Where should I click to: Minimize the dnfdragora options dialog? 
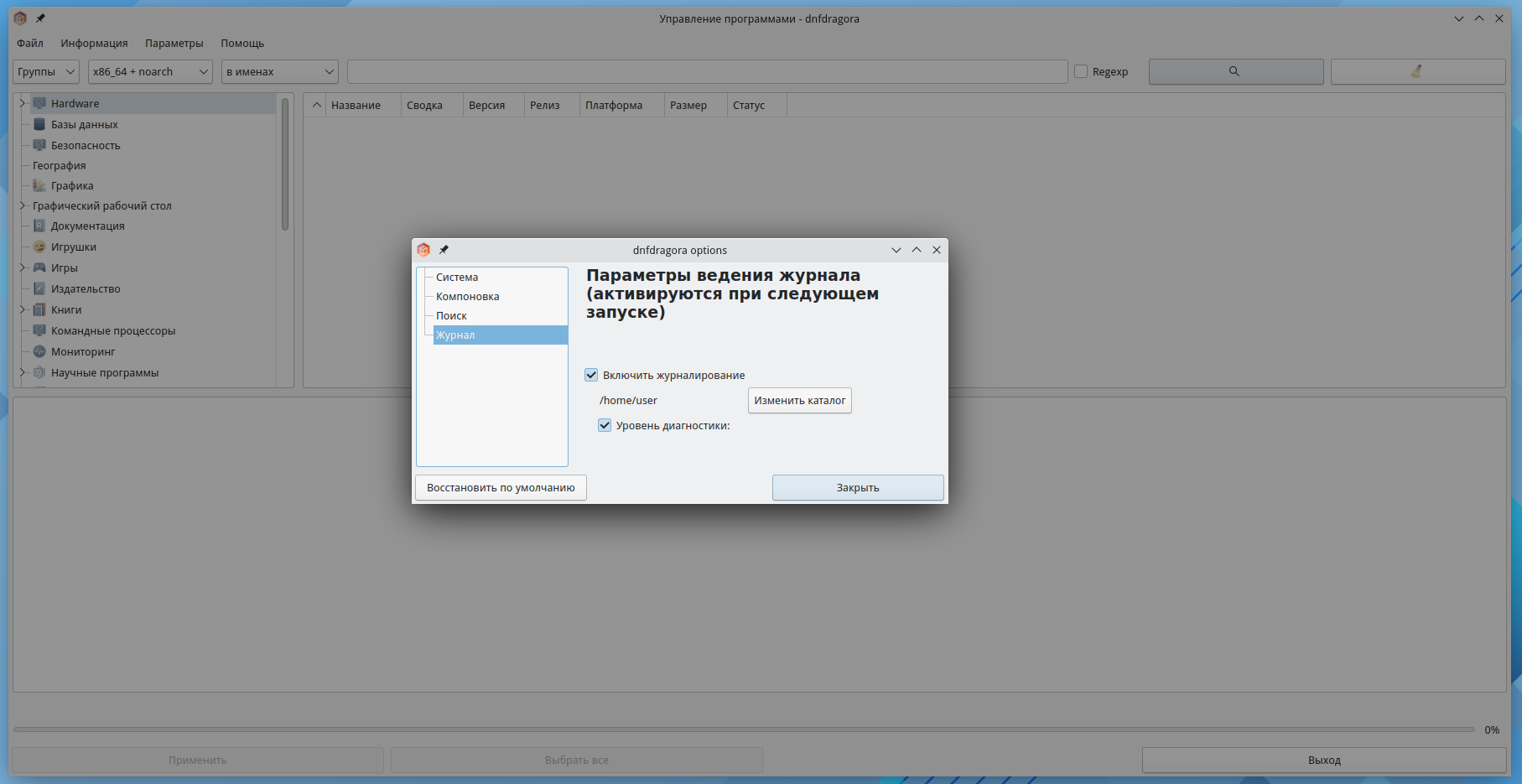point(896,250)
